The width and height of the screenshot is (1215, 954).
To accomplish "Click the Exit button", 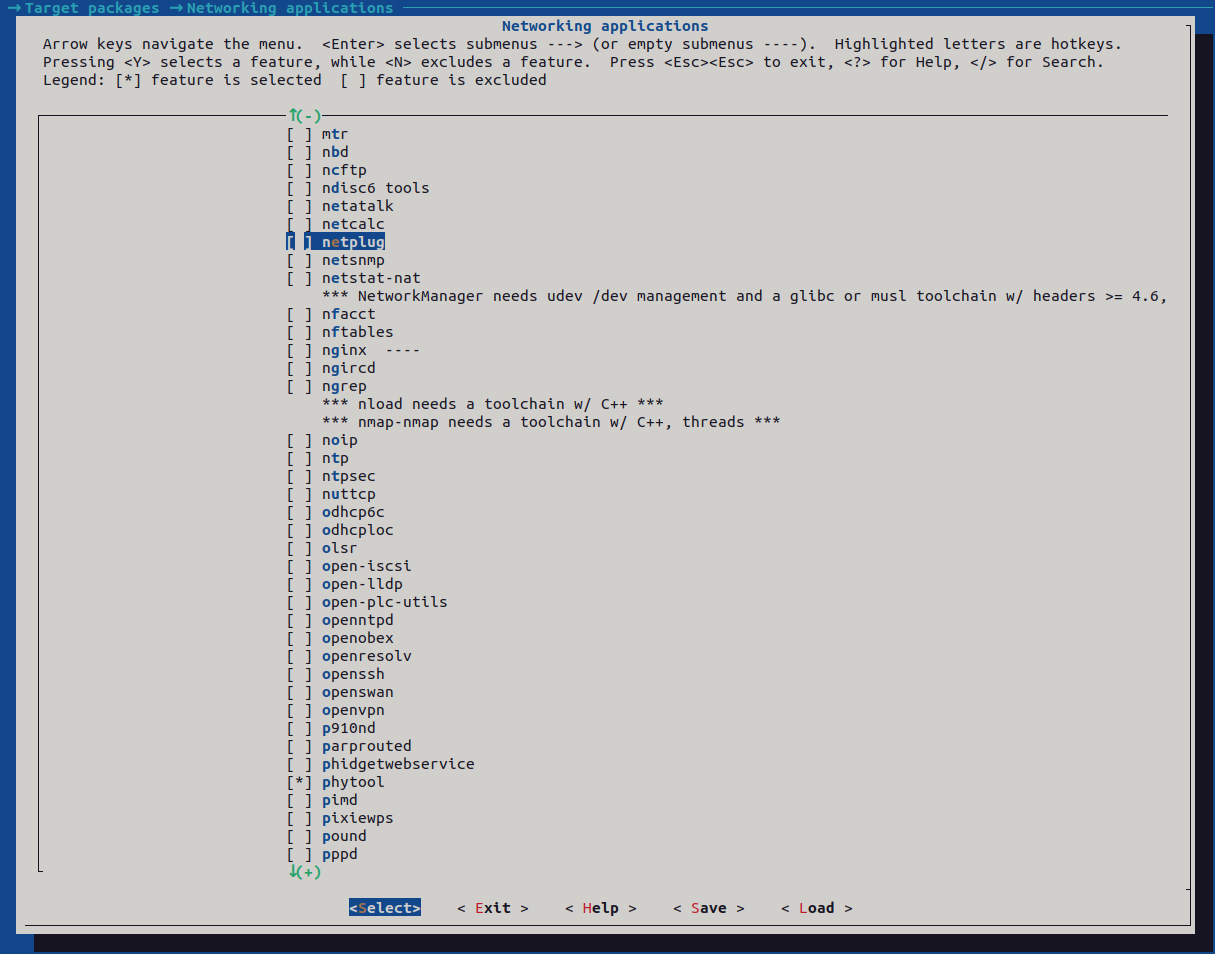I will click(x=493, y=908).
